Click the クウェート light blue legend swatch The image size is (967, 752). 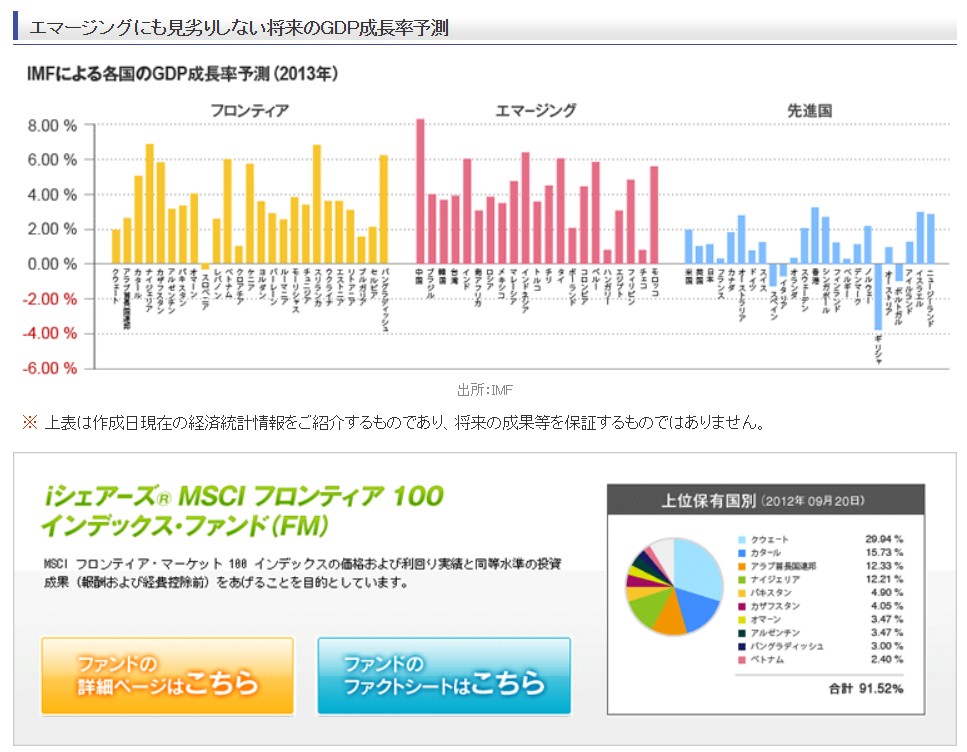(x=742, y=540)
